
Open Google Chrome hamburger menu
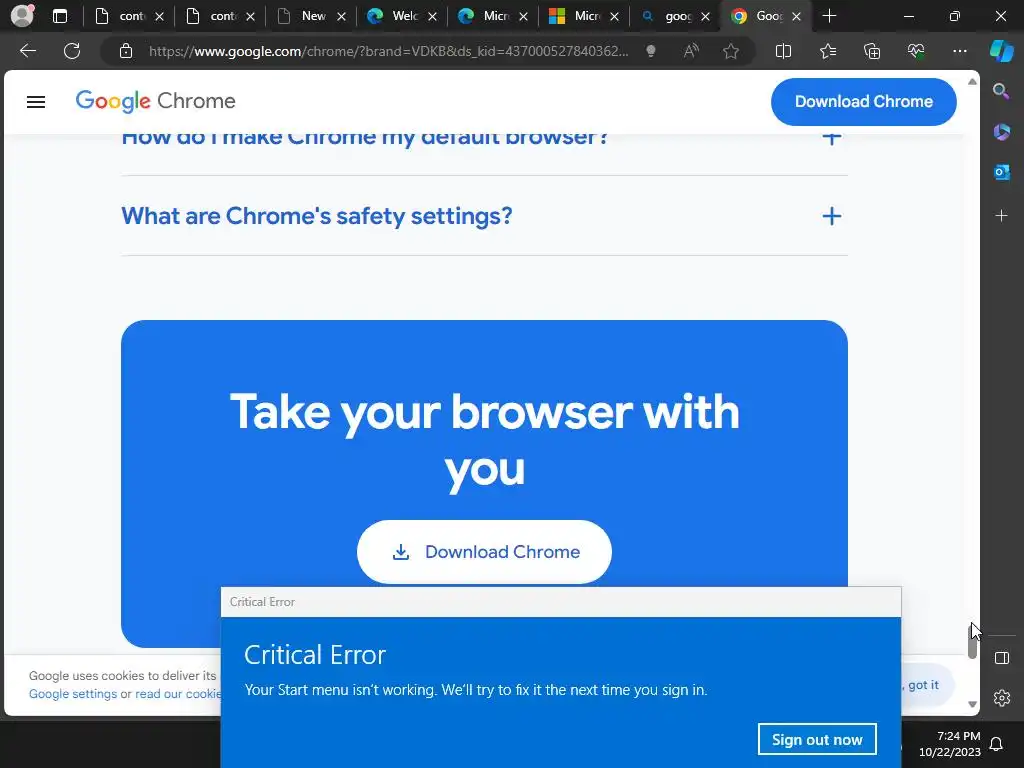(36, 102)
